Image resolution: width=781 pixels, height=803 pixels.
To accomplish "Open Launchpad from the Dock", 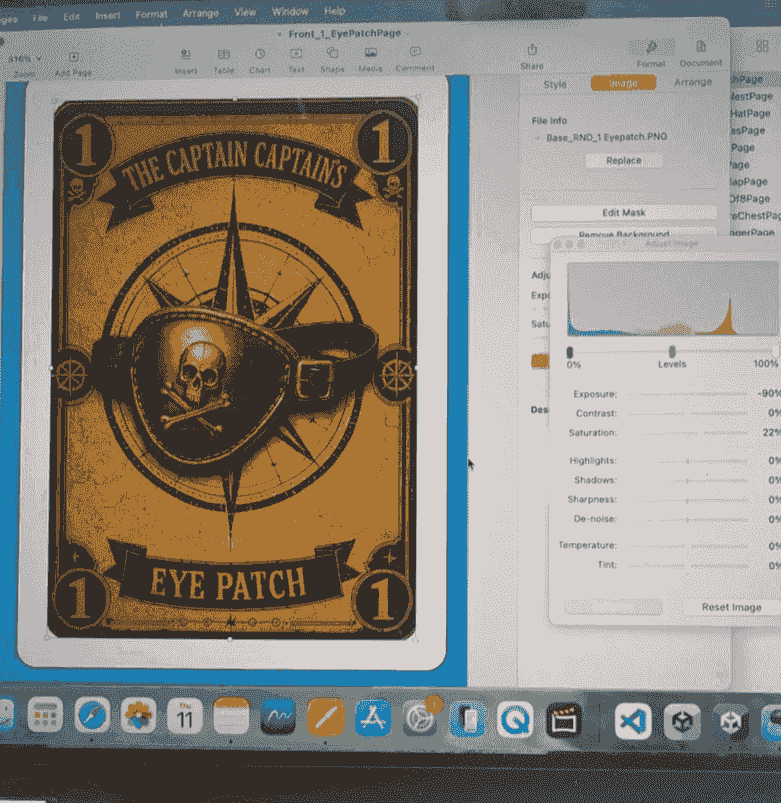I will click(45, 714).
